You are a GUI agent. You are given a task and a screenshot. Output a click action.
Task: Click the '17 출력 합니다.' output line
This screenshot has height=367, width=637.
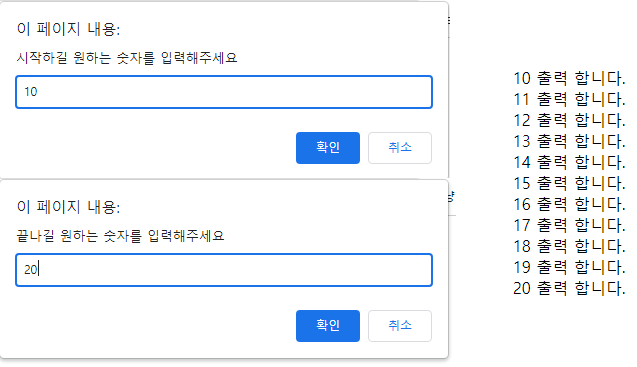(569, 226)
